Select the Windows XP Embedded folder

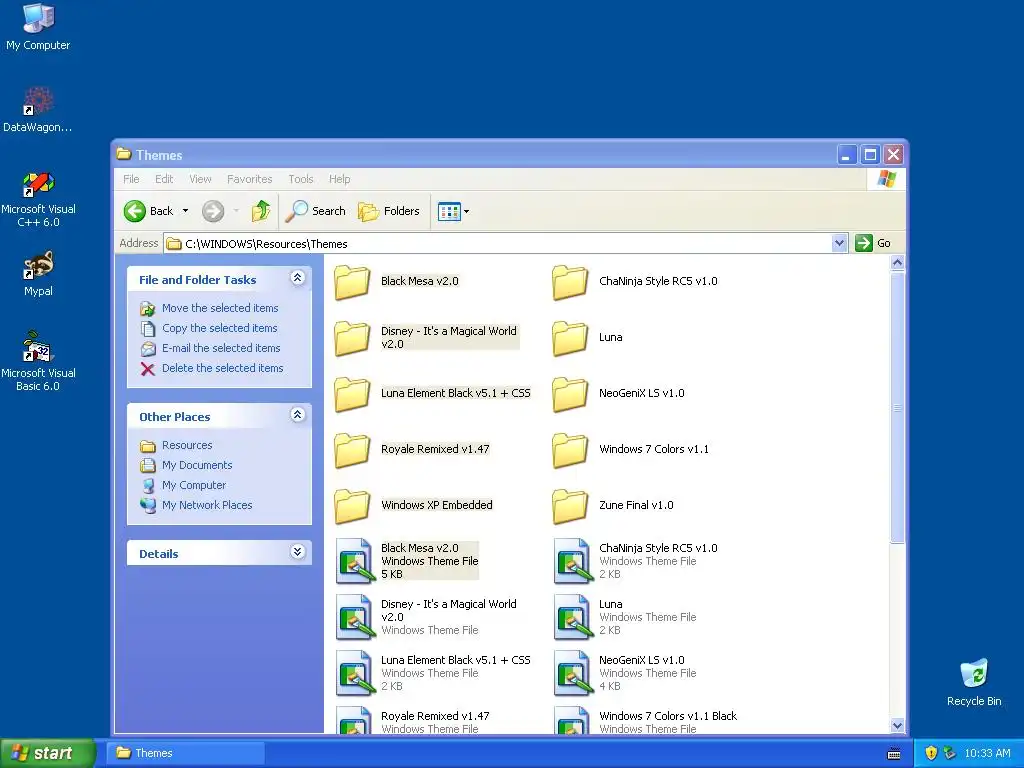413,506
